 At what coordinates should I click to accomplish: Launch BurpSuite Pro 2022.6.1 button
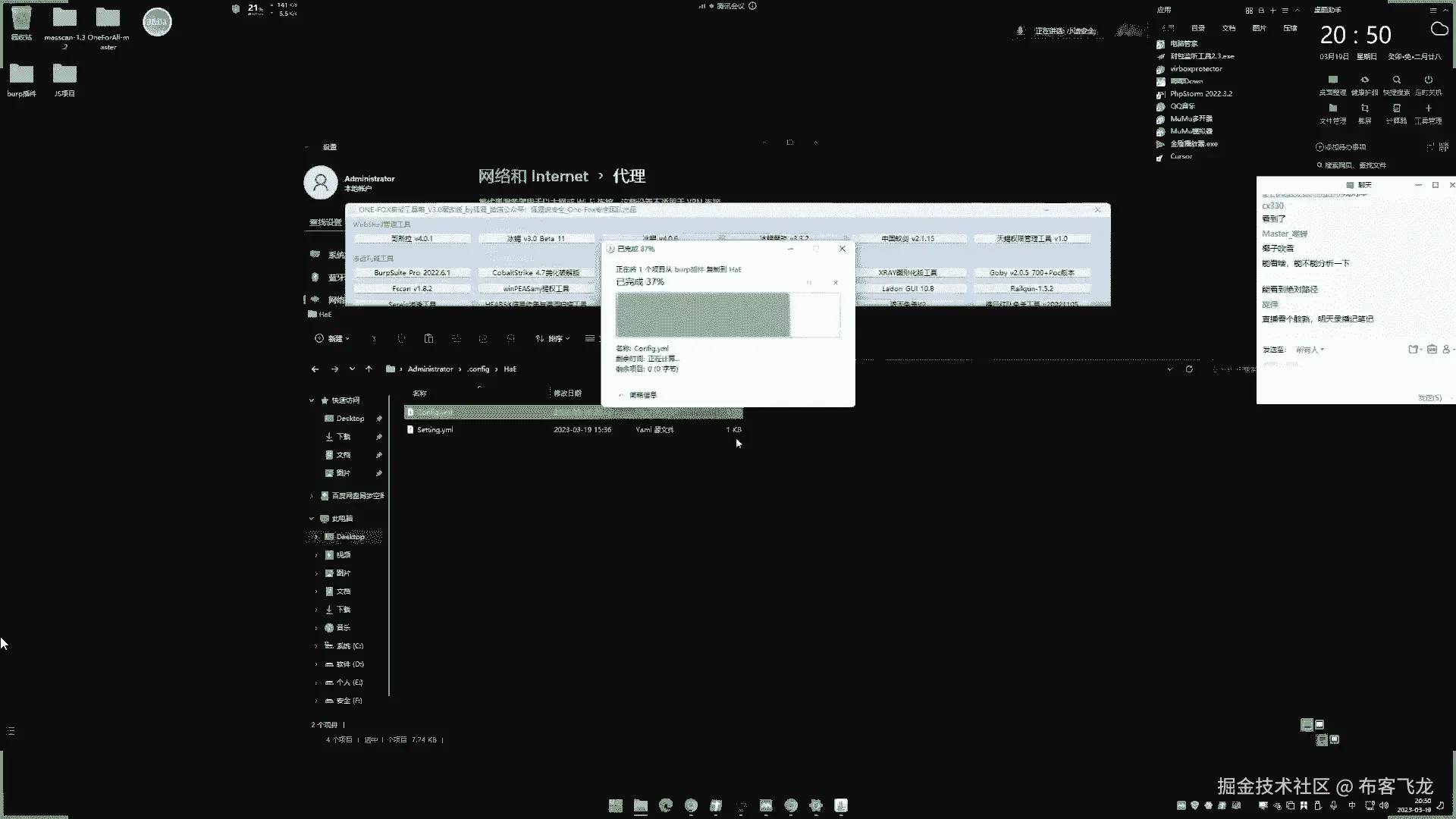click(412, 272)
